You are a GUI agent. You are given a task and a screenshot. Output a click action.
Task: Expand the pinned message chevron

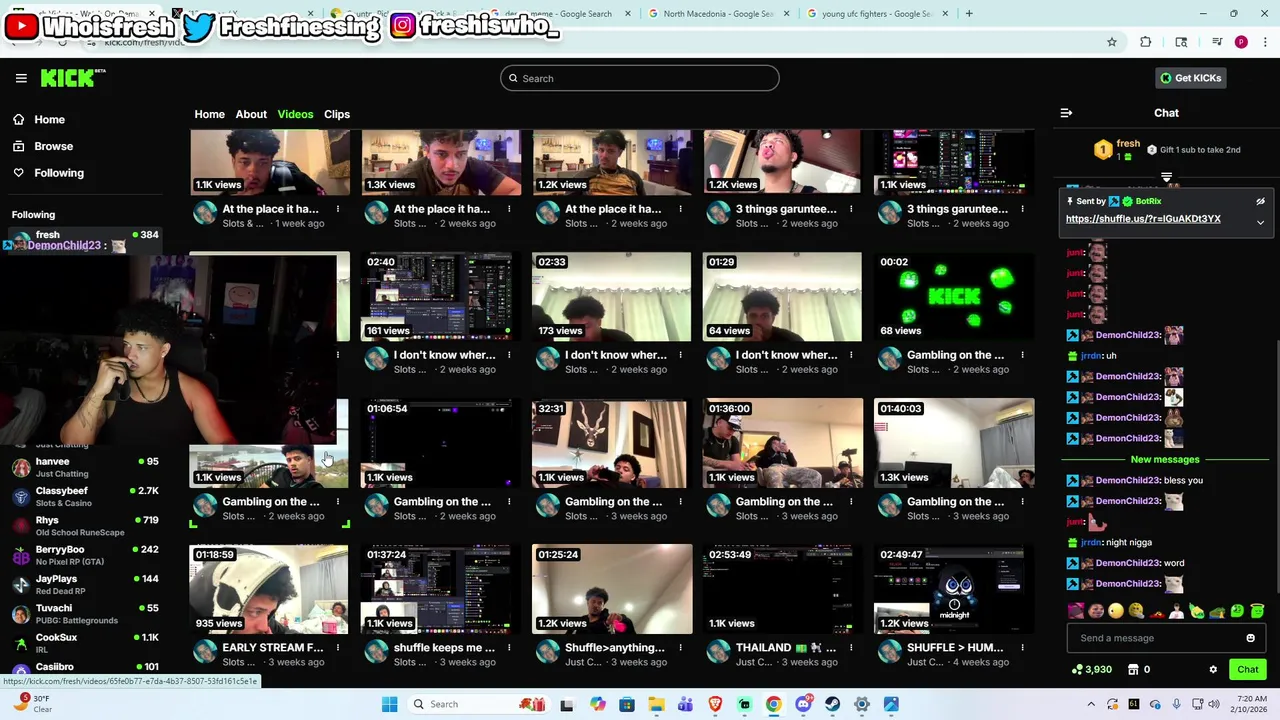pyautogui.click(x=1260, y=222)
